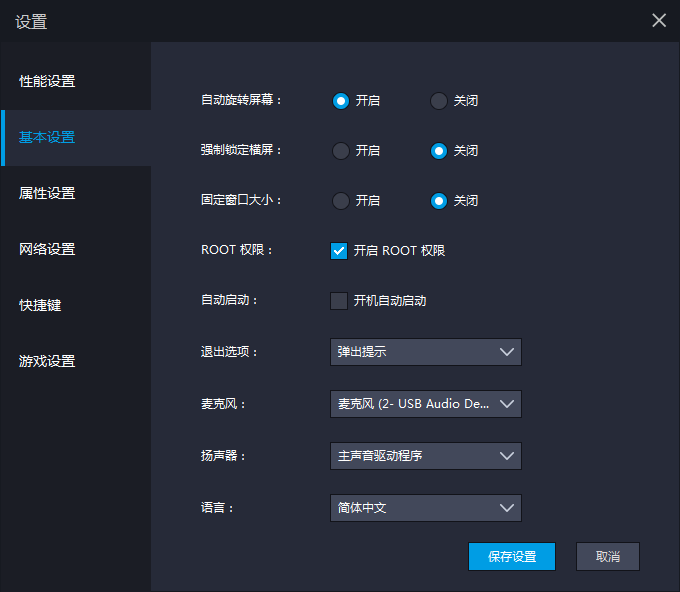The image size is (680, 592).
Task: Turn on 固定窗口大小 via 开启
Action: 341,201
